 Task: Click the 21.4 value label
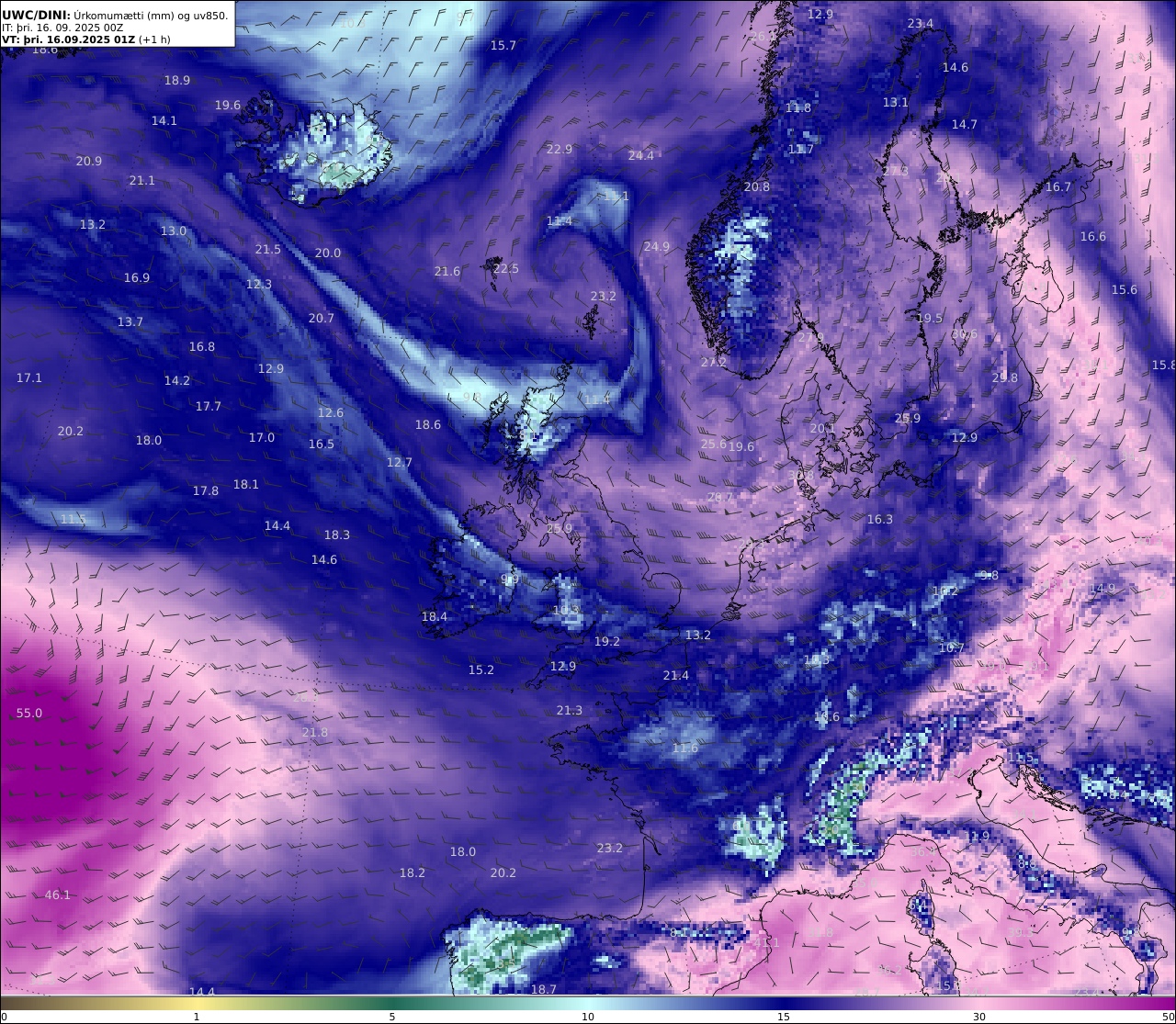[x=676, y=675]
